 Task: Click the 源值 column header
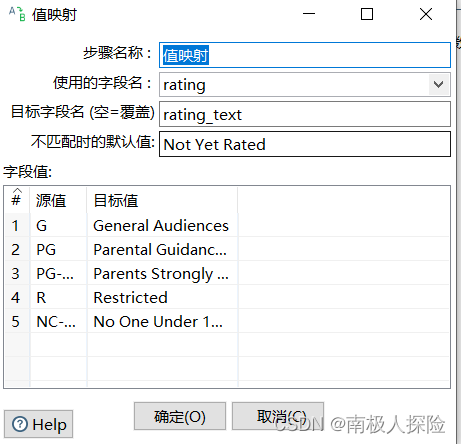[x=58, y=200]
